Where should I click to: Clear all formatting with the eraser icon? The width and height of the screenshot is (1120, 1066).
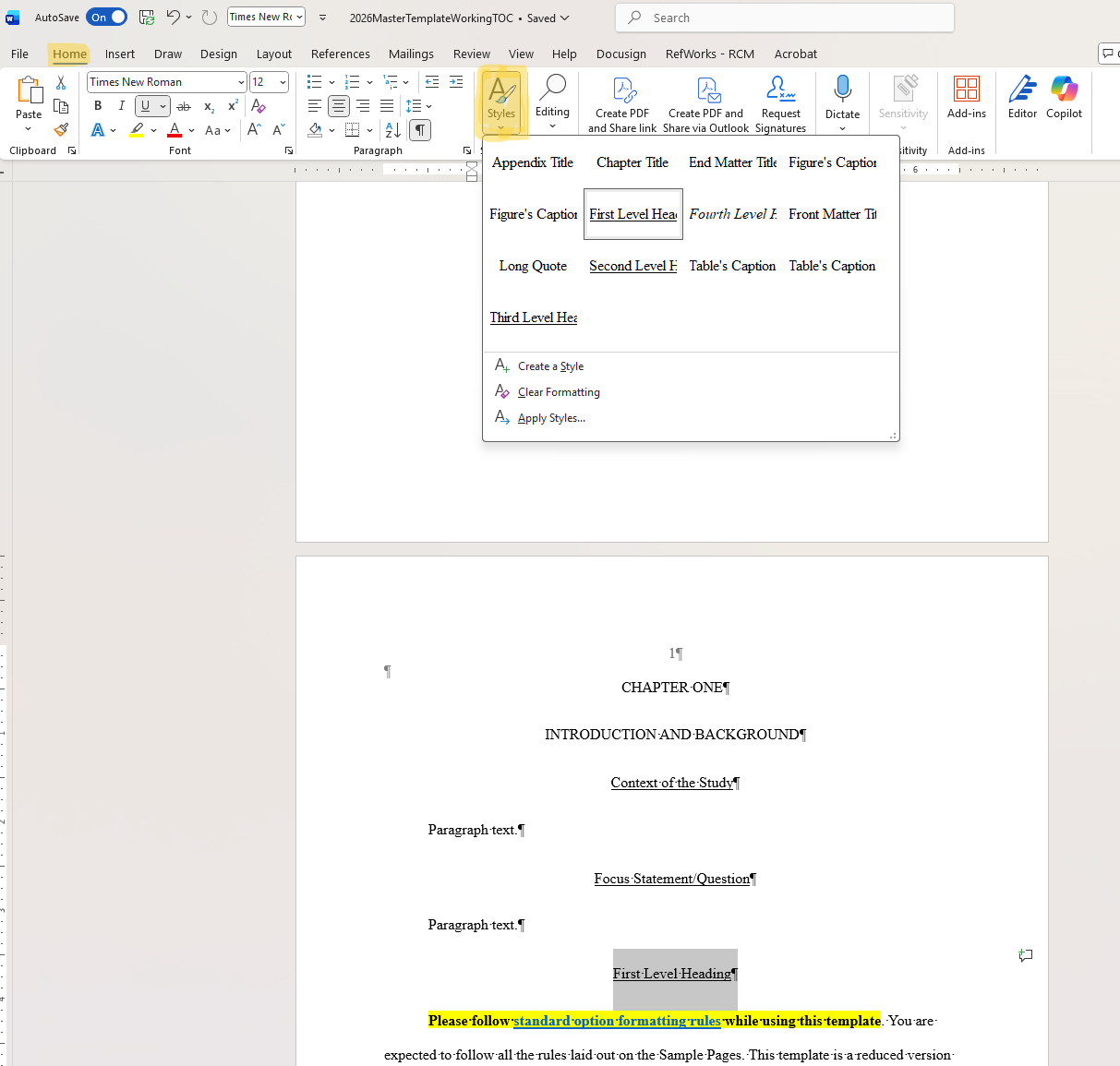258,105
